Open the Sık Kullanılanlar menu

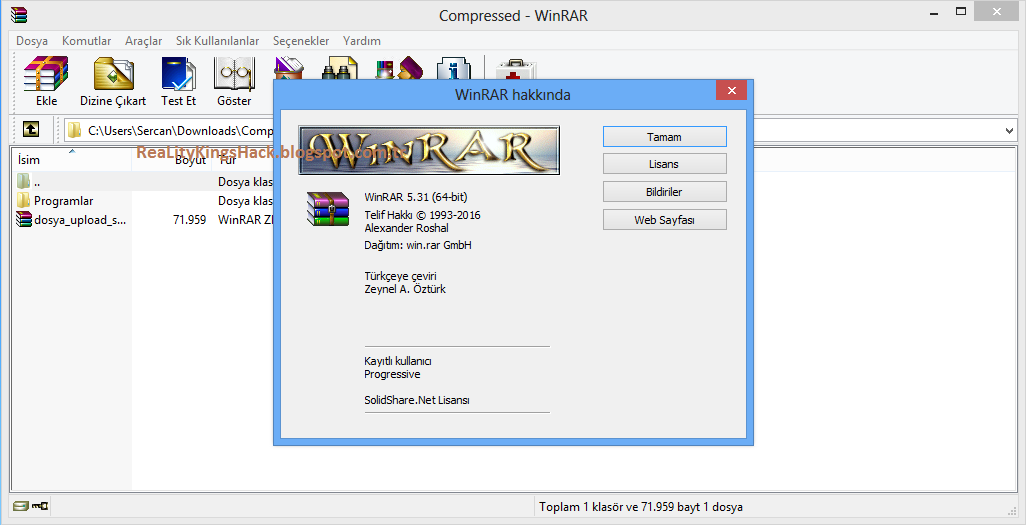(x=217, y=41)
